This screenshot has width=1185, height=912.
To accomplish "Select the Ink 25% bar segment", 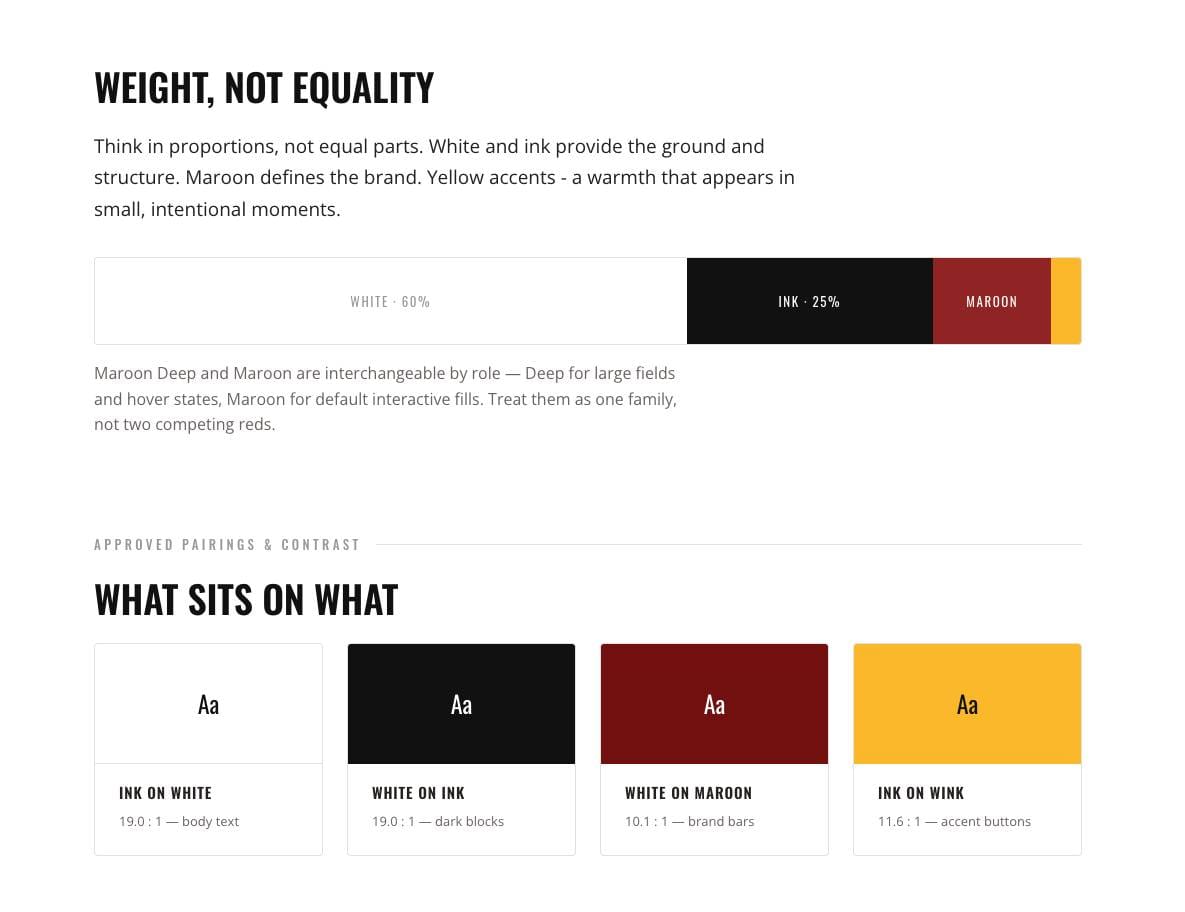I will pos(810,301).
